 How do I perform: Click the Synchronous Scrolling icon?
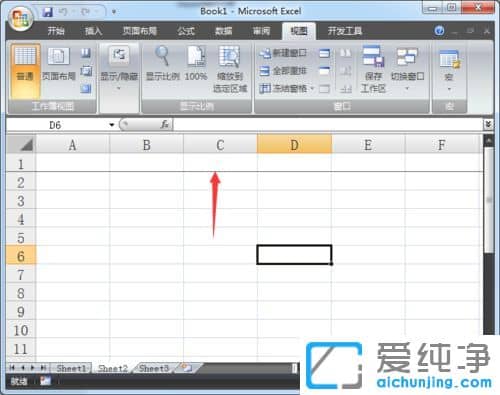346,71
